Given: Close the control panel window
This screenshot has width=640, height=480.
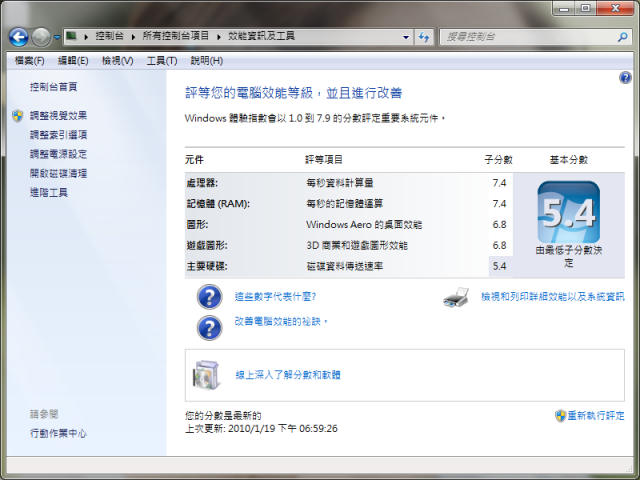Looking at the screenshot, I should 616,8.
